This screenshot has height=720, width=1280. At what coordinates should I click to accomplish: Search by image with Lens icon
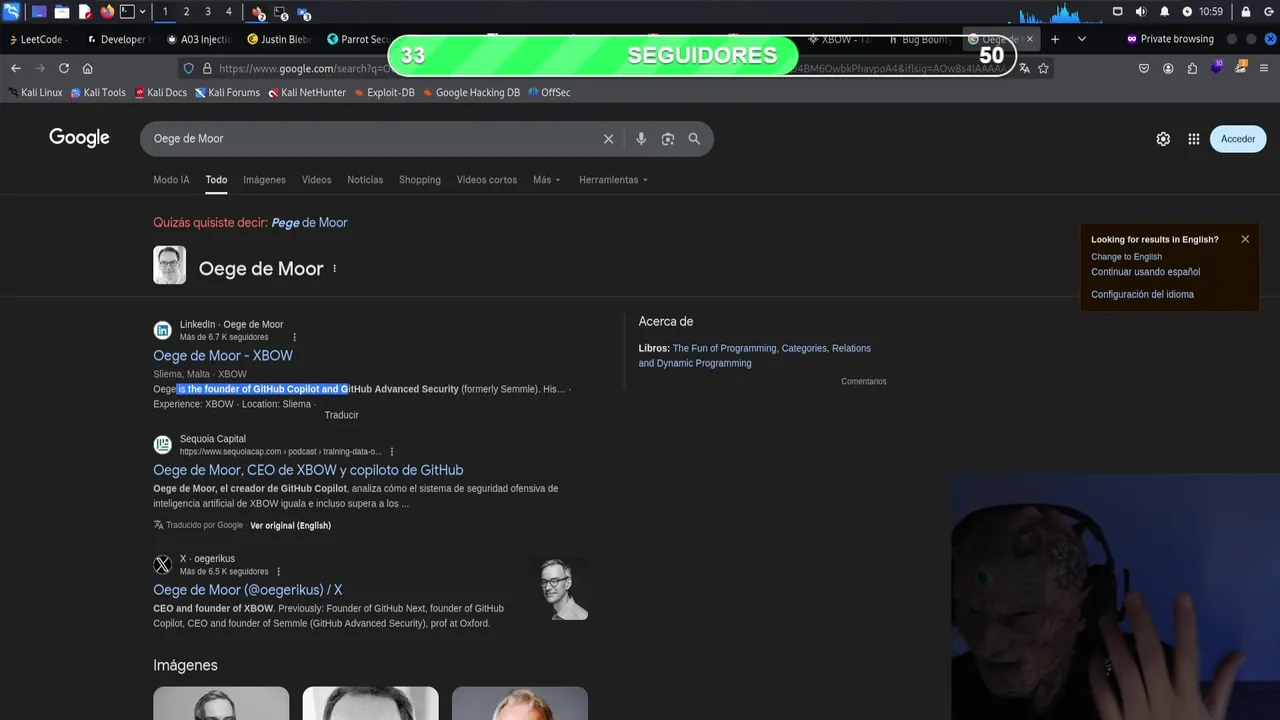coord(668,139)
